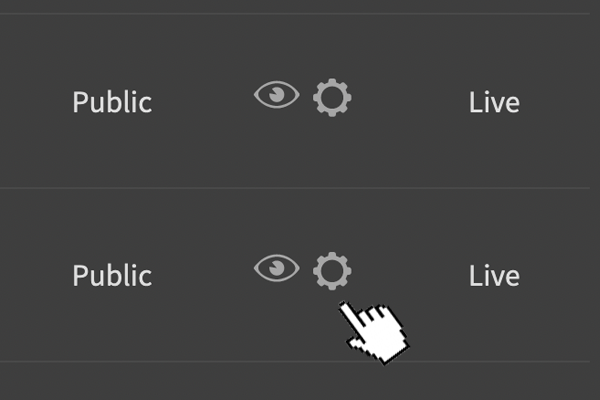Hide the first listed item using its eye

click(x=277, y=95)
